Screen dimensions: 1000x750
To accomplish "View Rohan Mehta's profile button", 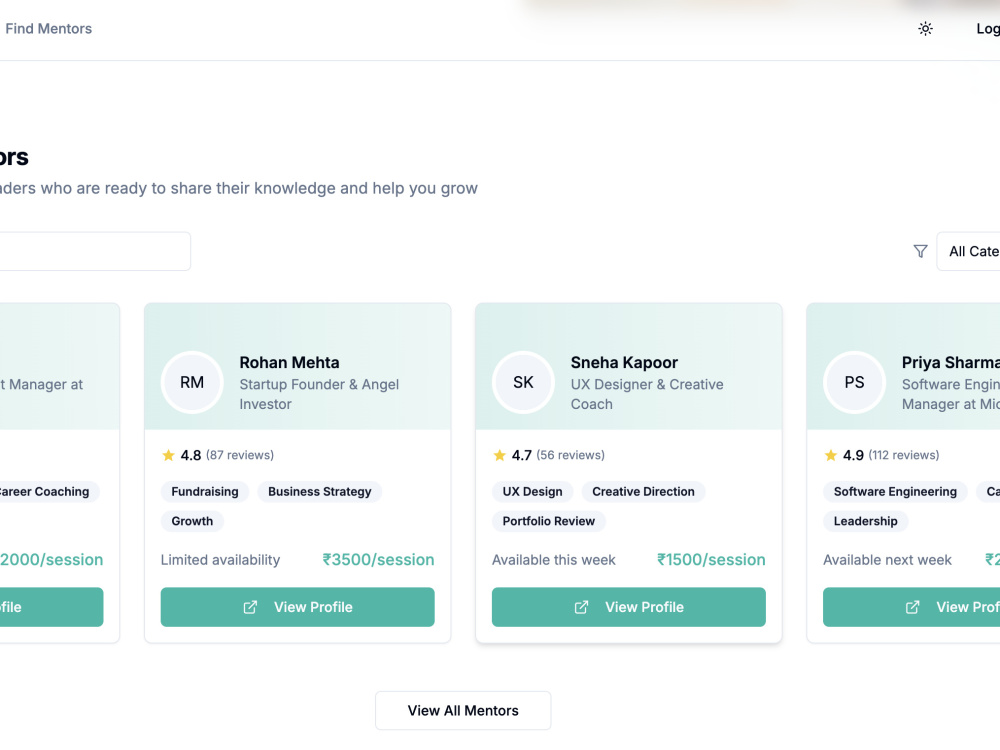I will (297, 607).
